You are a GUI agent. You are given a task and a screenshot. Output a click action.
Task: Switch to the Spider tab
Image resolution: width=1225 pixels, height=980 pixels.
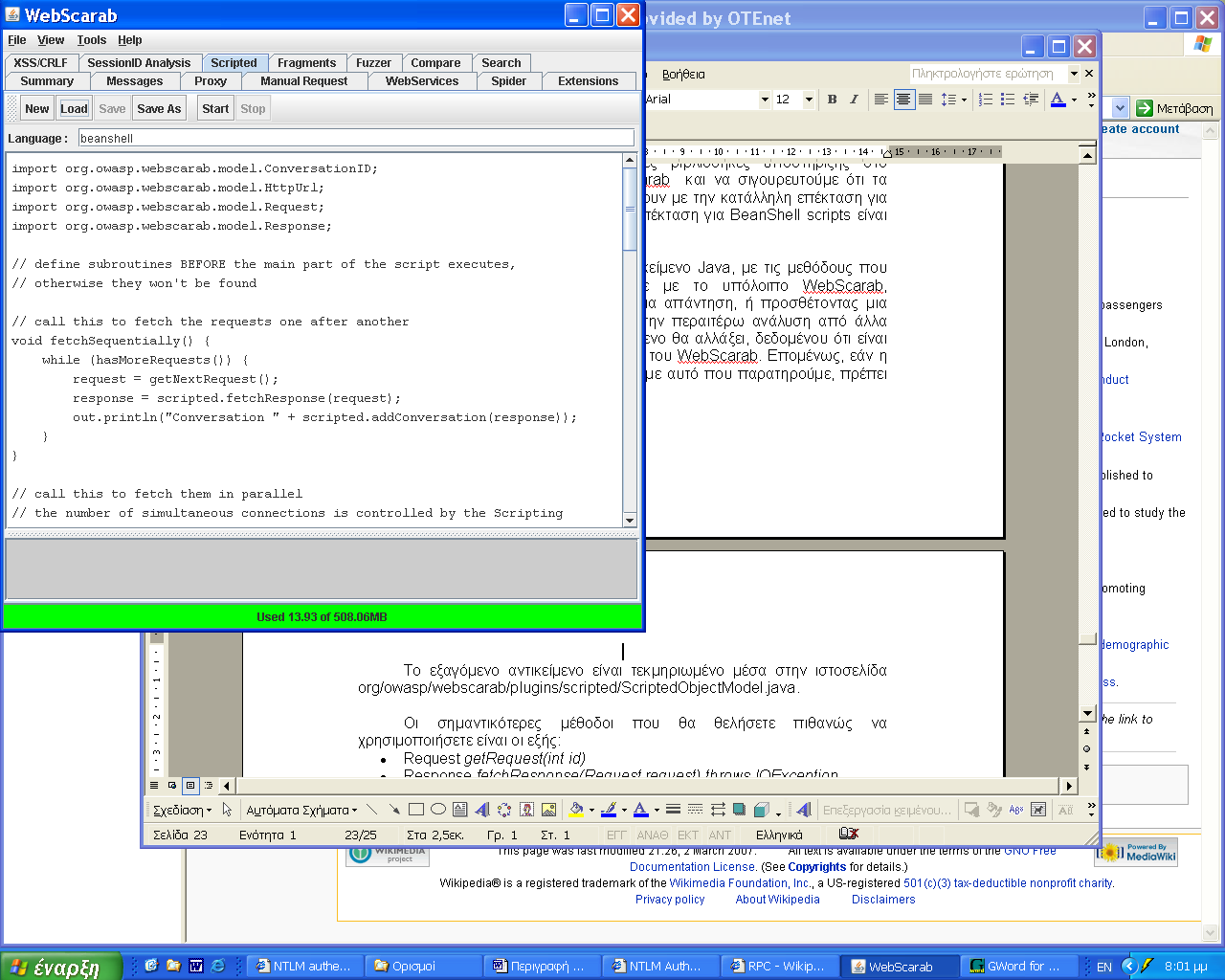pos(508,81)
